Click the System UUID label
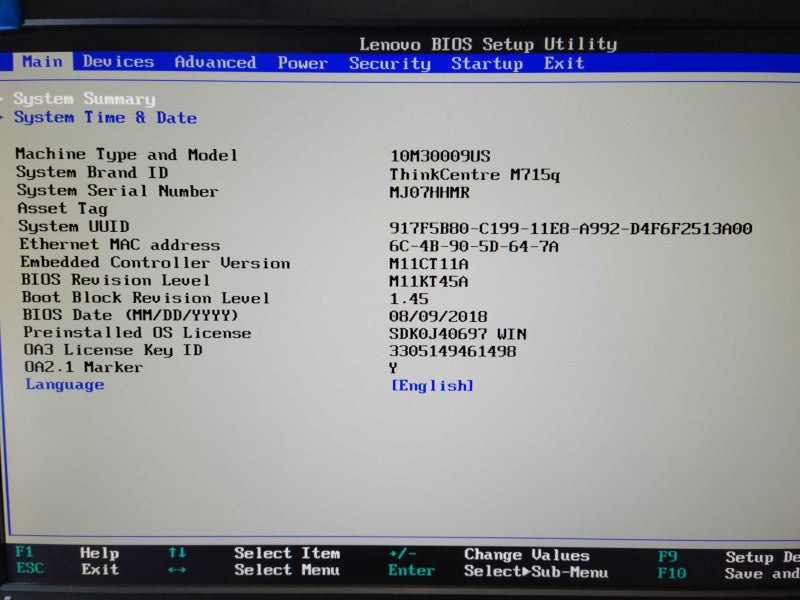Viewport: 800px width, 600px height. [73, 226]
